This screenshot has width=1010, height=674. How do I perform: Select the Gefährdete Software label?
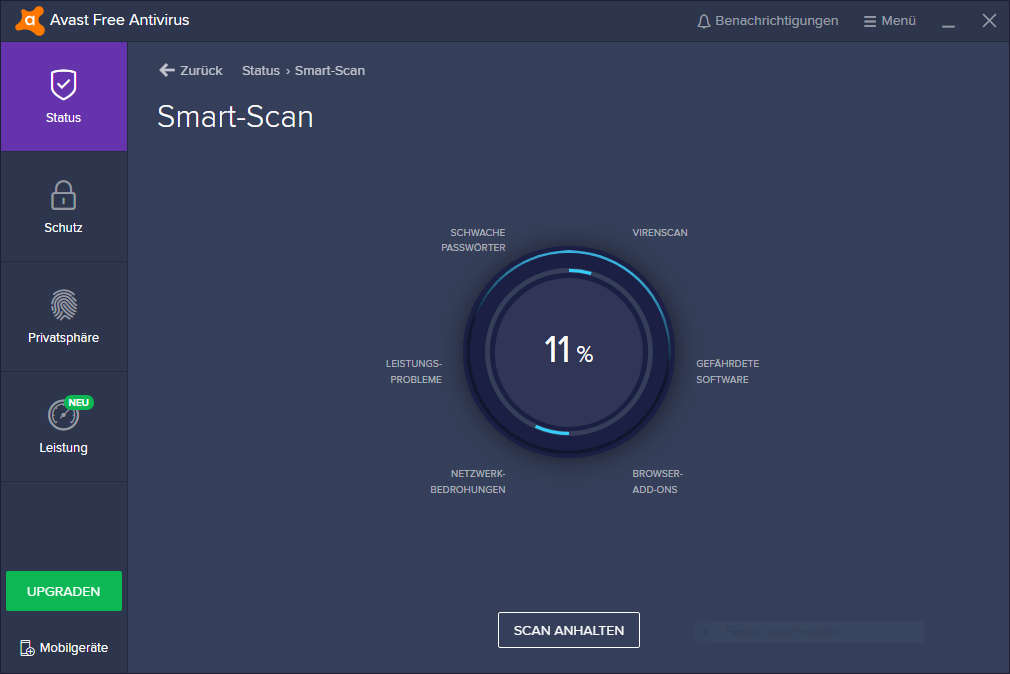tap(727, 372)
